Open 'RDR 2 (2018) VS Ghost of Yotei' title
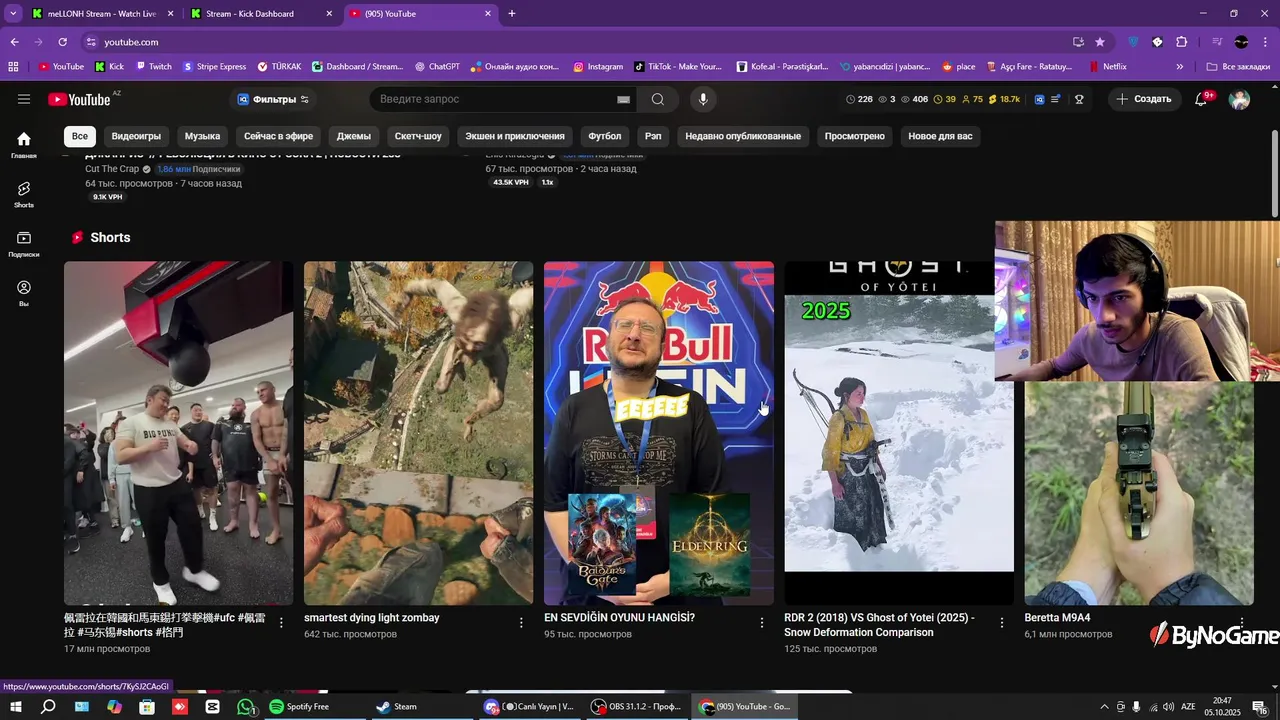Screen dimensions: 1280x720 point(879,625)
